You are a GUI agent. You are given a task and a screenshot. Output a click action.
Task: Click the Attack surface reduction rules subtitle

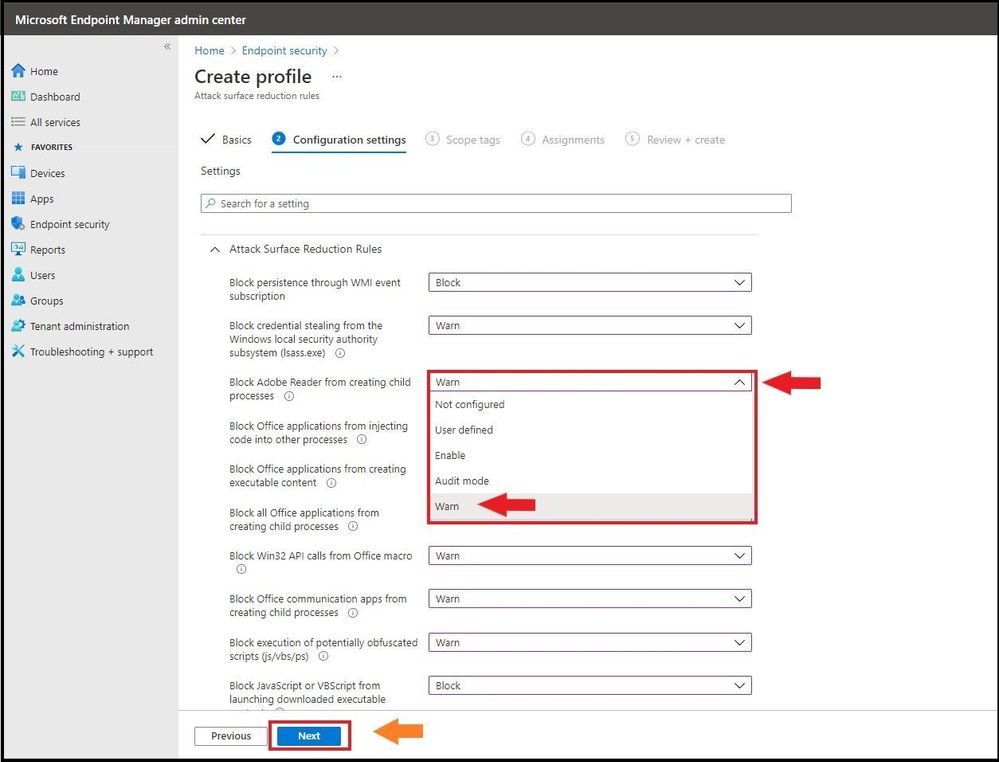pyautogui.click(x=257, y=96)
